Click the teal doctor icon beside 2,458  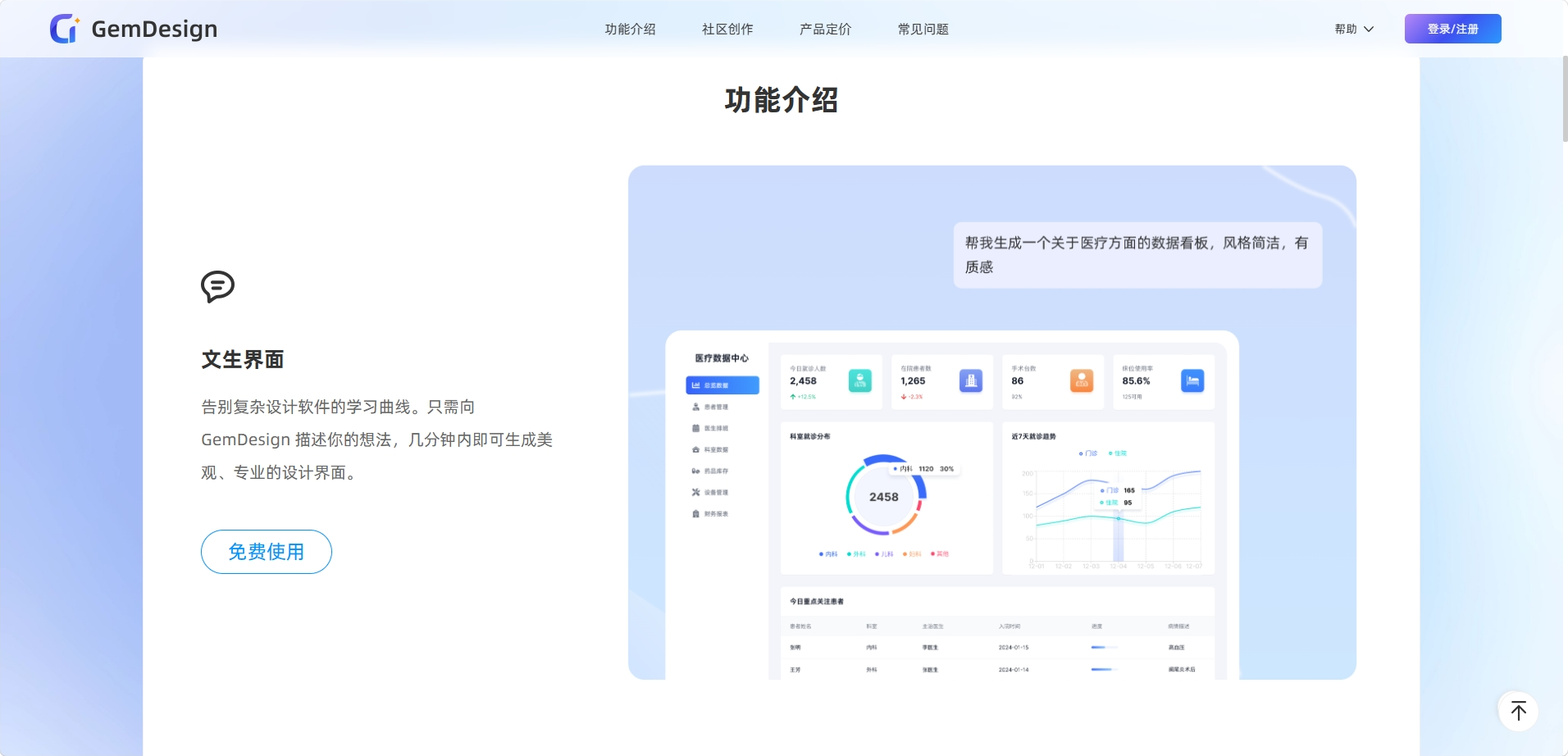pyautogui.click(x=859, y=380)
